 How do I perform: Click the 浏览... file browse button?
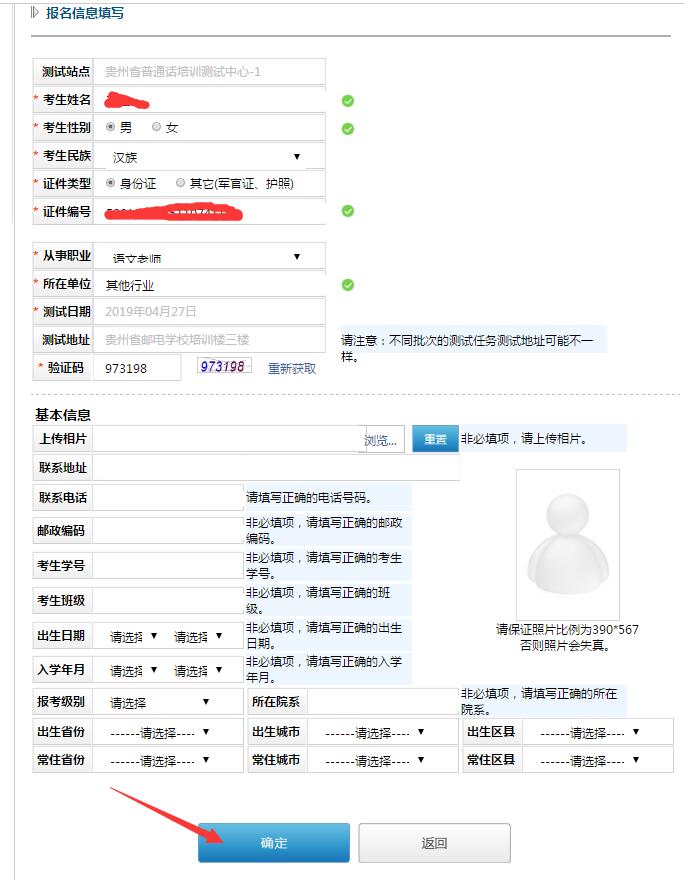pyautogui.click(x=382, y=440)
